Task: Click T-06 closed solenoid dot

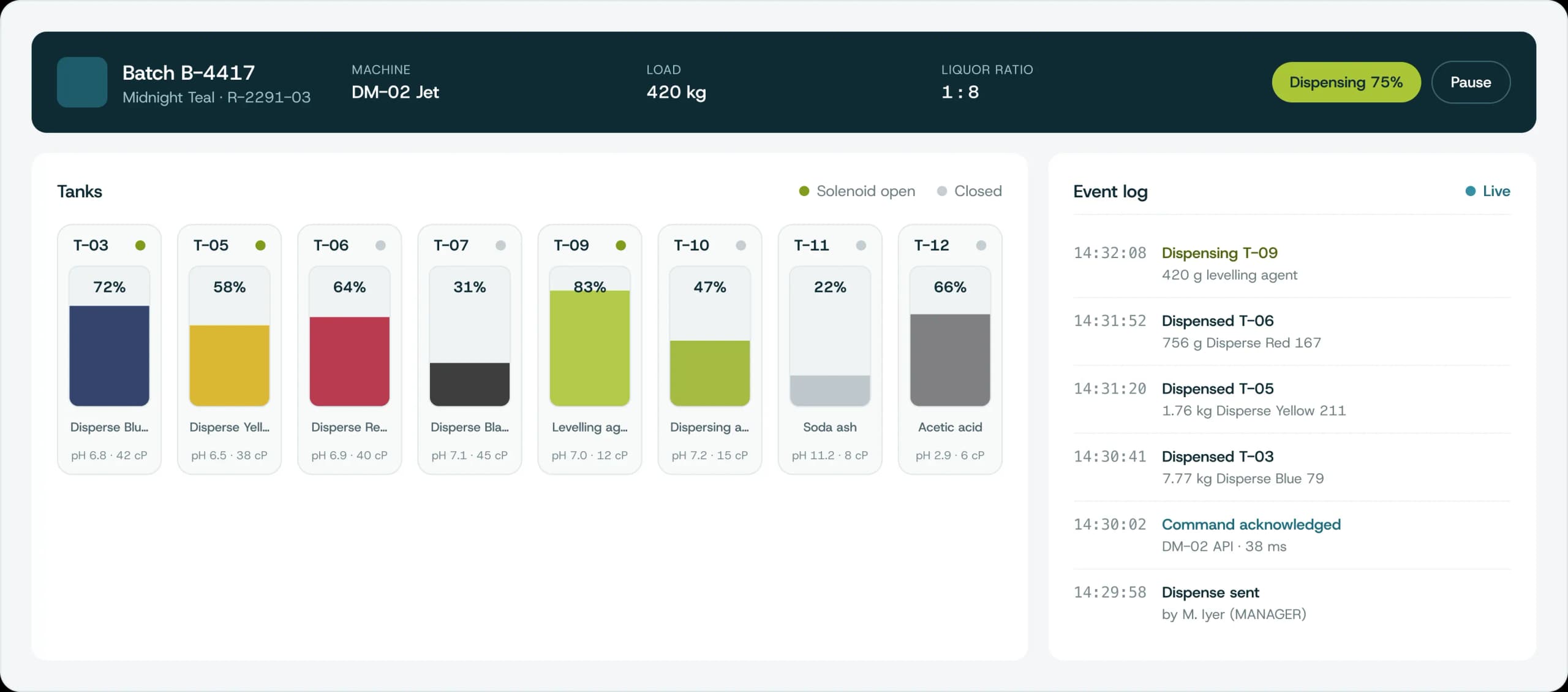Action: (x=380, y=245)
